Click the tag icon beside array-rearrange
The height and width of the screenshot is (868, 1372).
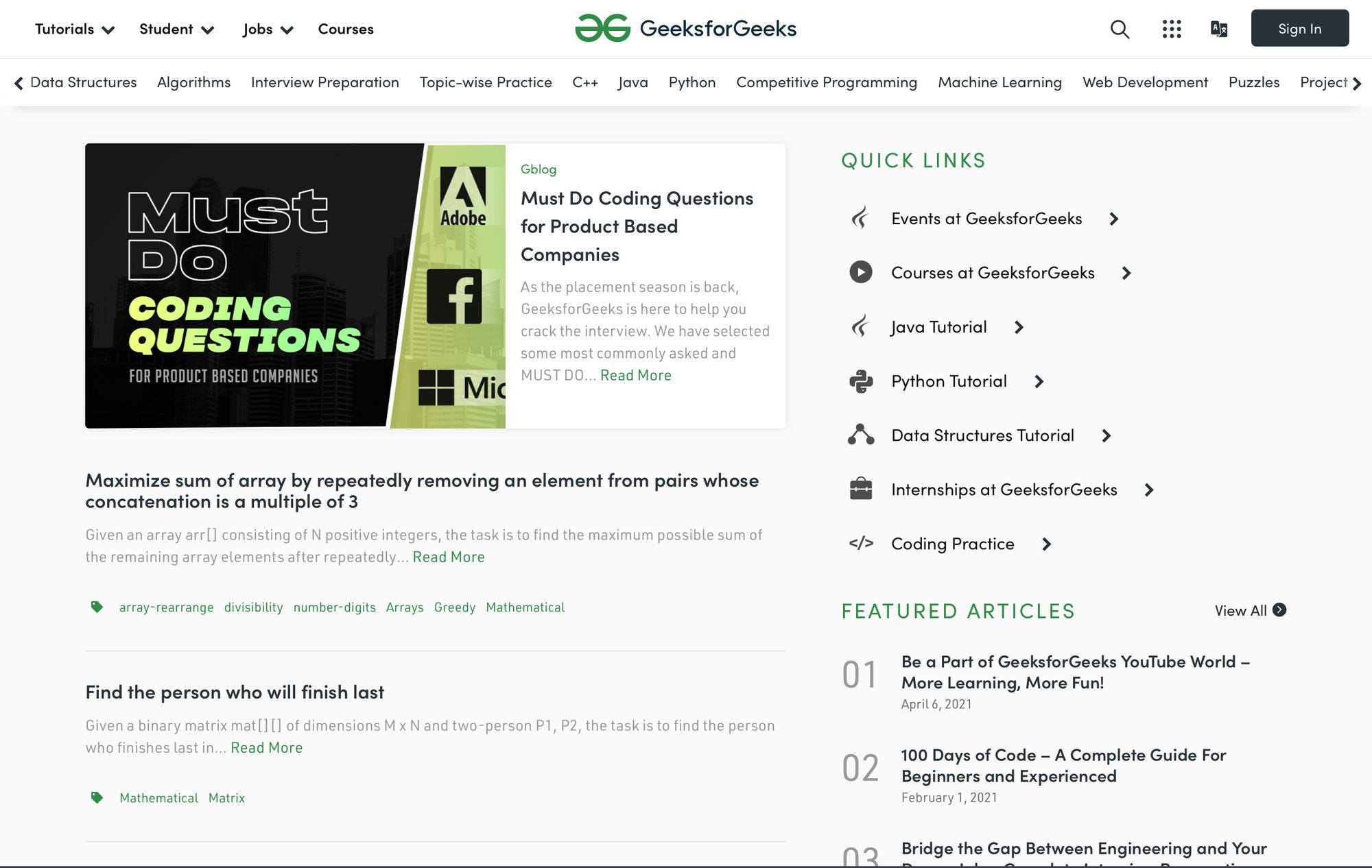(97, 607)
